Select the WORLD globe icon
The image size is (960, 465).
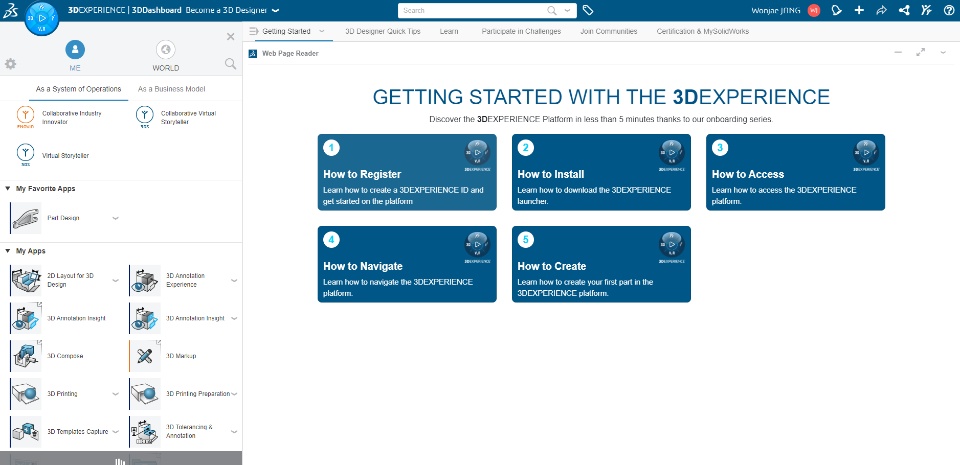coord(166,50)
